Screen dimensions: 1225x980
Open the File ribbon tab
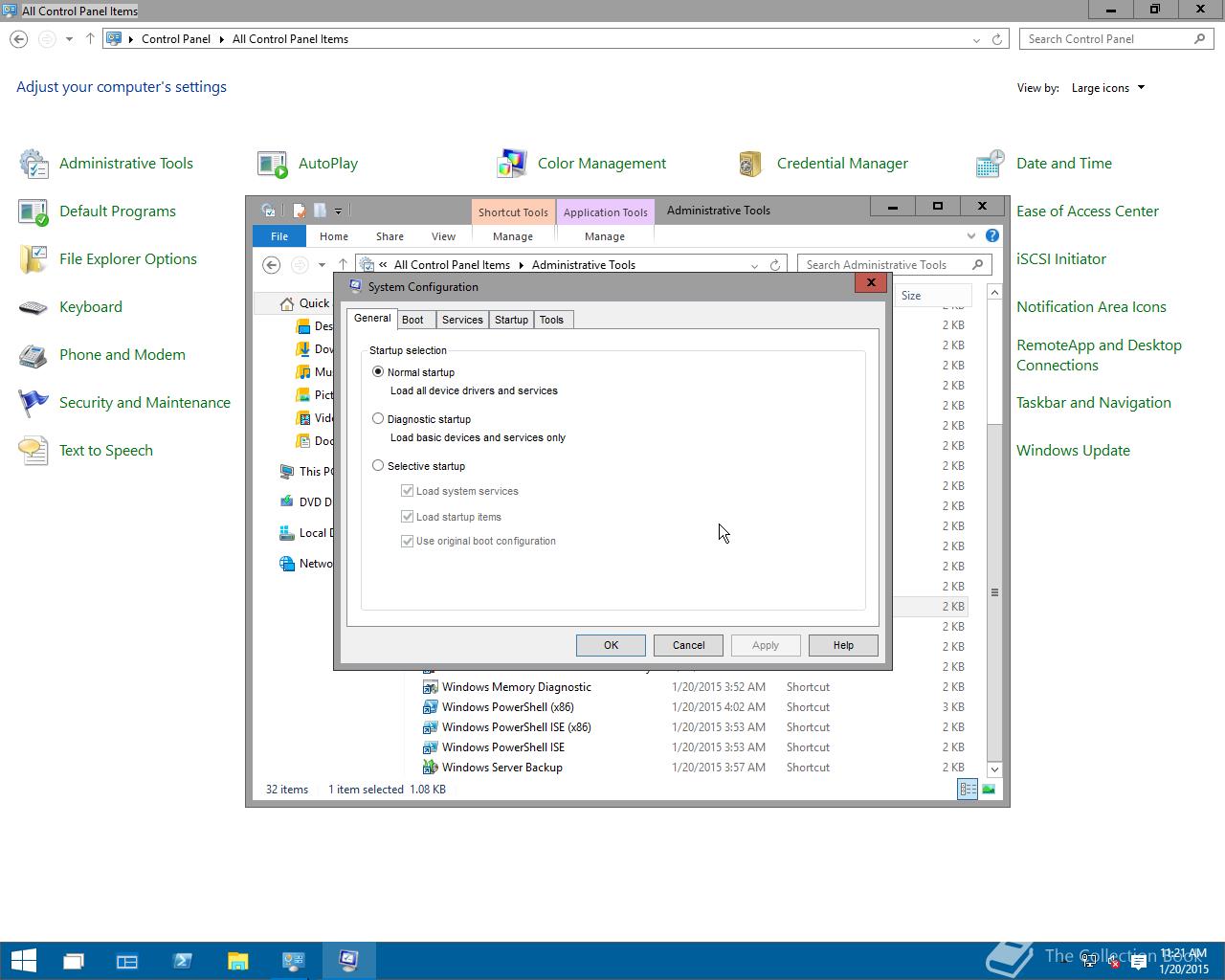[279, 236]
